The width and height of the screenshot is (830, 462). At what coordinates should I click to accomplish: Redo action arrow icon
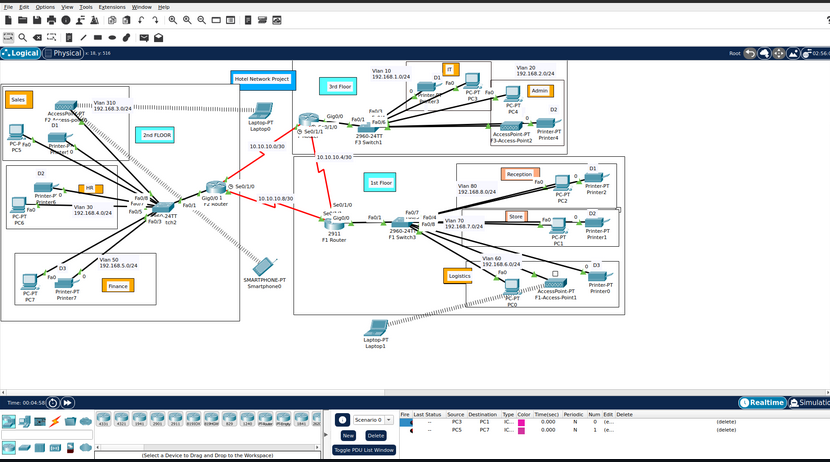[x=155, y=20]
